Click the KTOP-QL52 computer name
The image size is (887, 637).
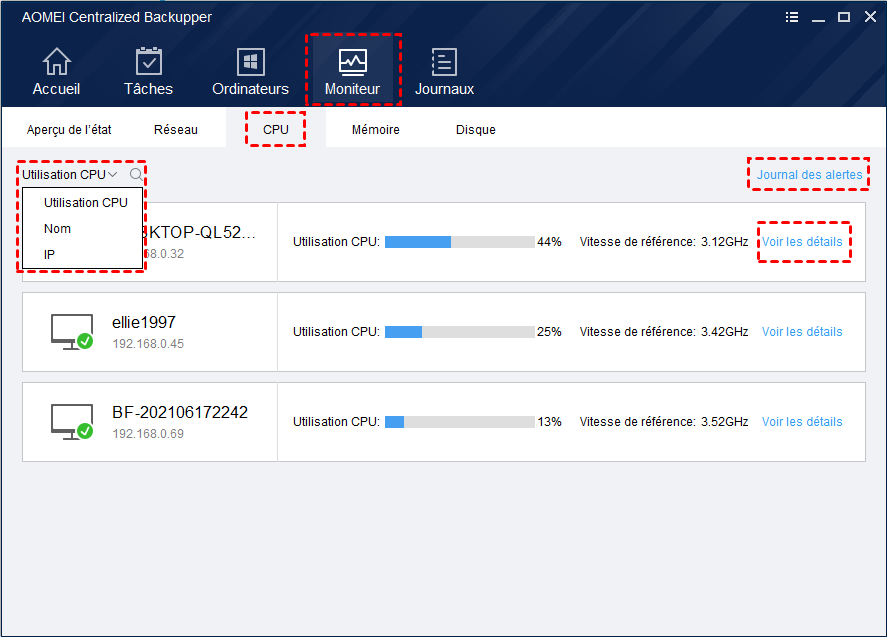pyautogui.click(x=201, y=232)
